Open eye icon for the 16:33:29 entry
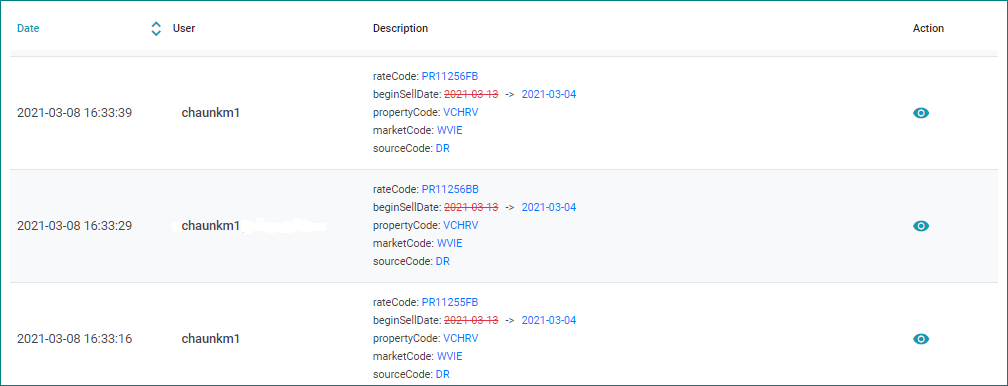The image size is (1008, 386). (x=921, y=226)
